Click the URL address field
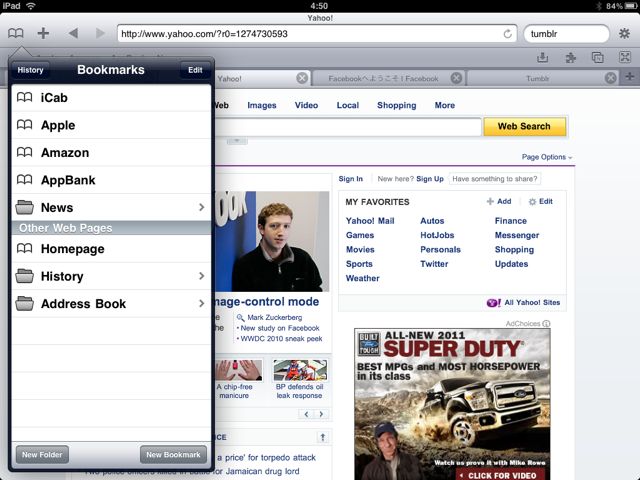This screenshot has height=480, width=640. pos(317,33)
